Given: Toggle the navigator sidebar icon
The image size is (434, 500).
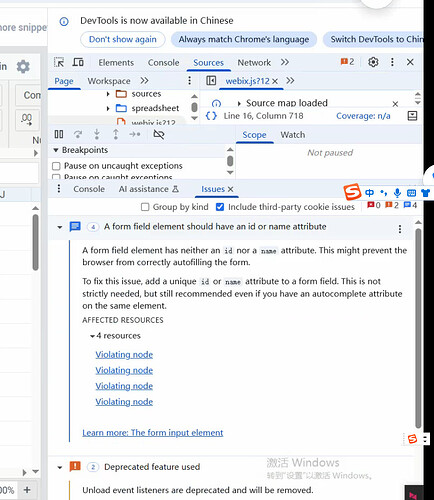Looking at the screenshot, I should pyautogui.click(x=211, y=81).
